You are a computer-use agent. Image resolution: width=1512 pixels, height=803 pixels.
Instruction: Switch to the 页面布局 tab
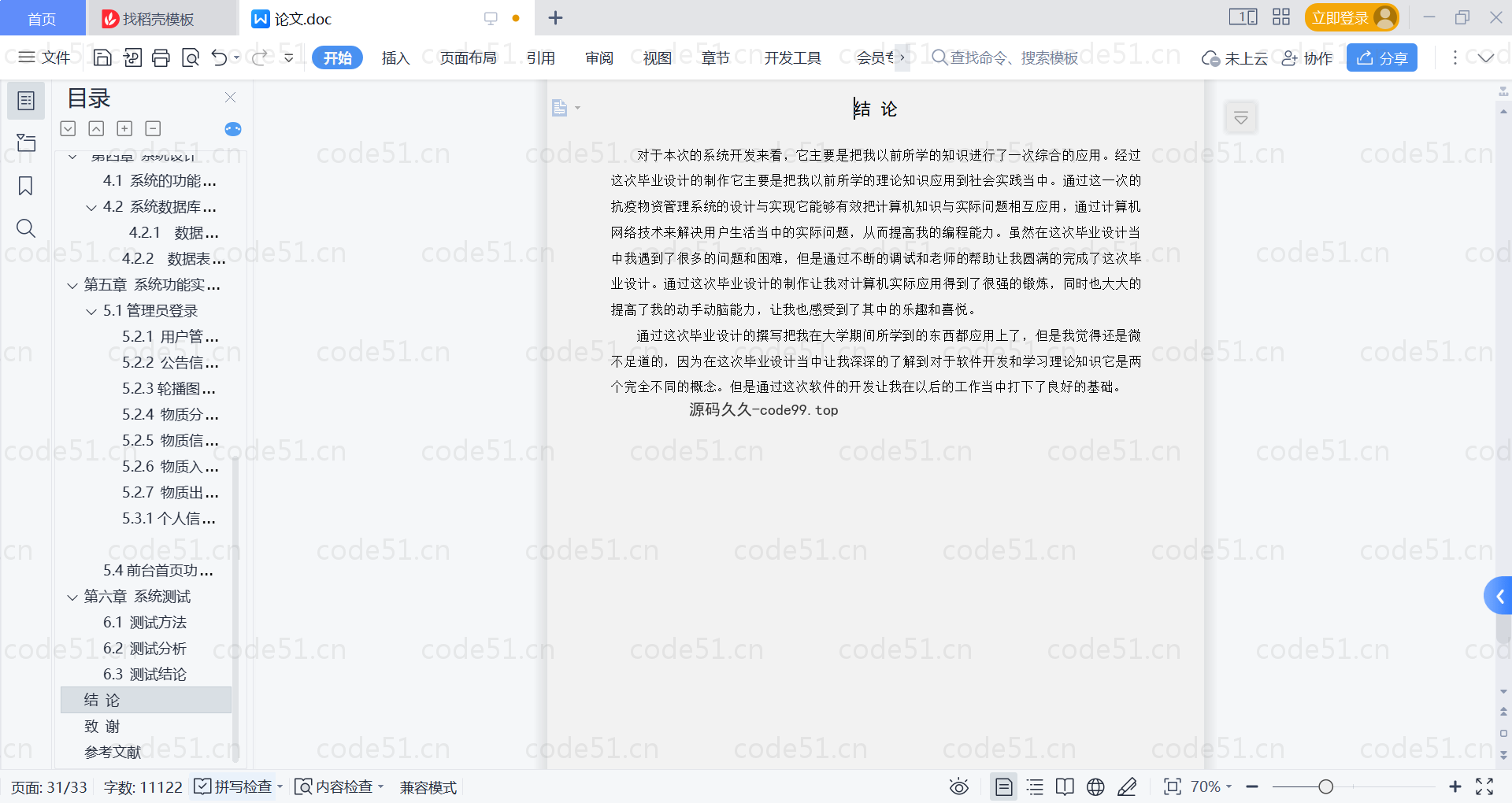468,57
